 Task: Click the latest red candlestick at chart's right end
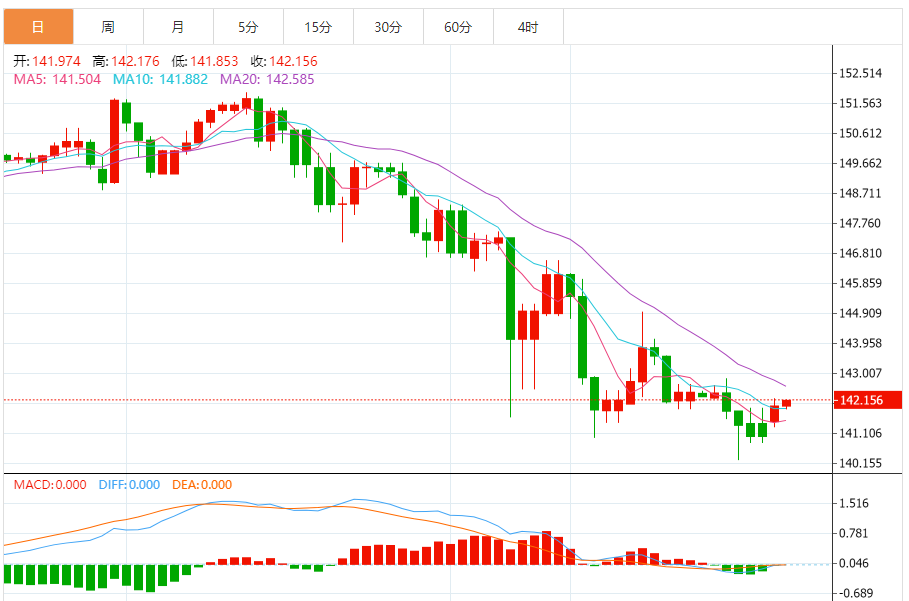pos(786,403)
